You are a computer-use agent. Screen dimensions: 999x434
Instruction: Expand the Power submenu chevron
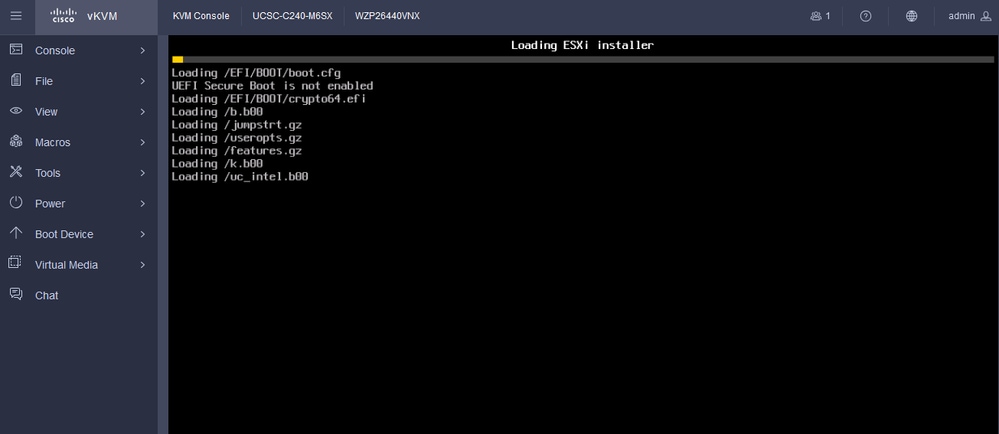click(x=143, y=203)
